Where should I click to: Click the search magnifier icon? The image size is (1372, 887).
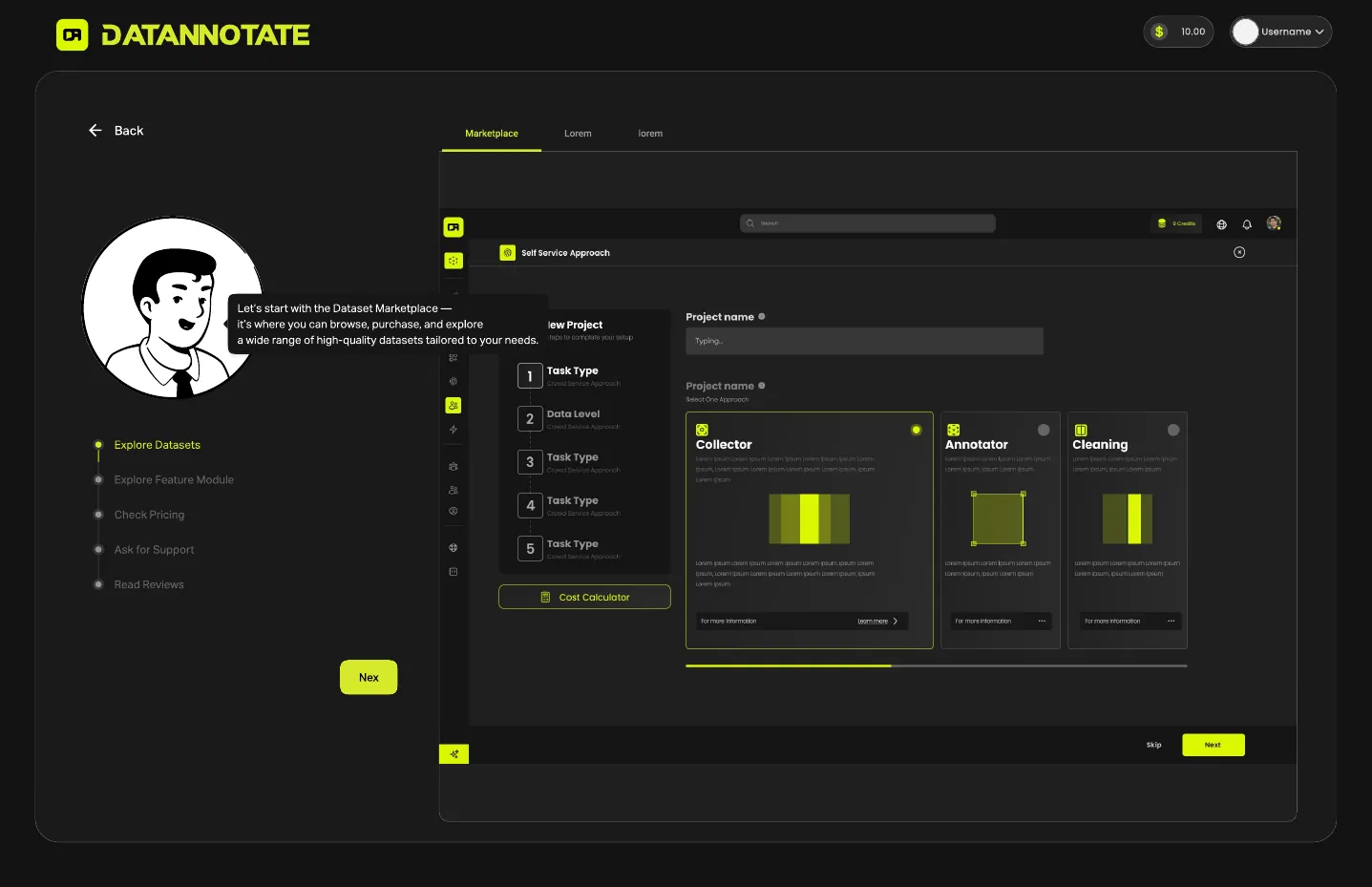[750, 223]
